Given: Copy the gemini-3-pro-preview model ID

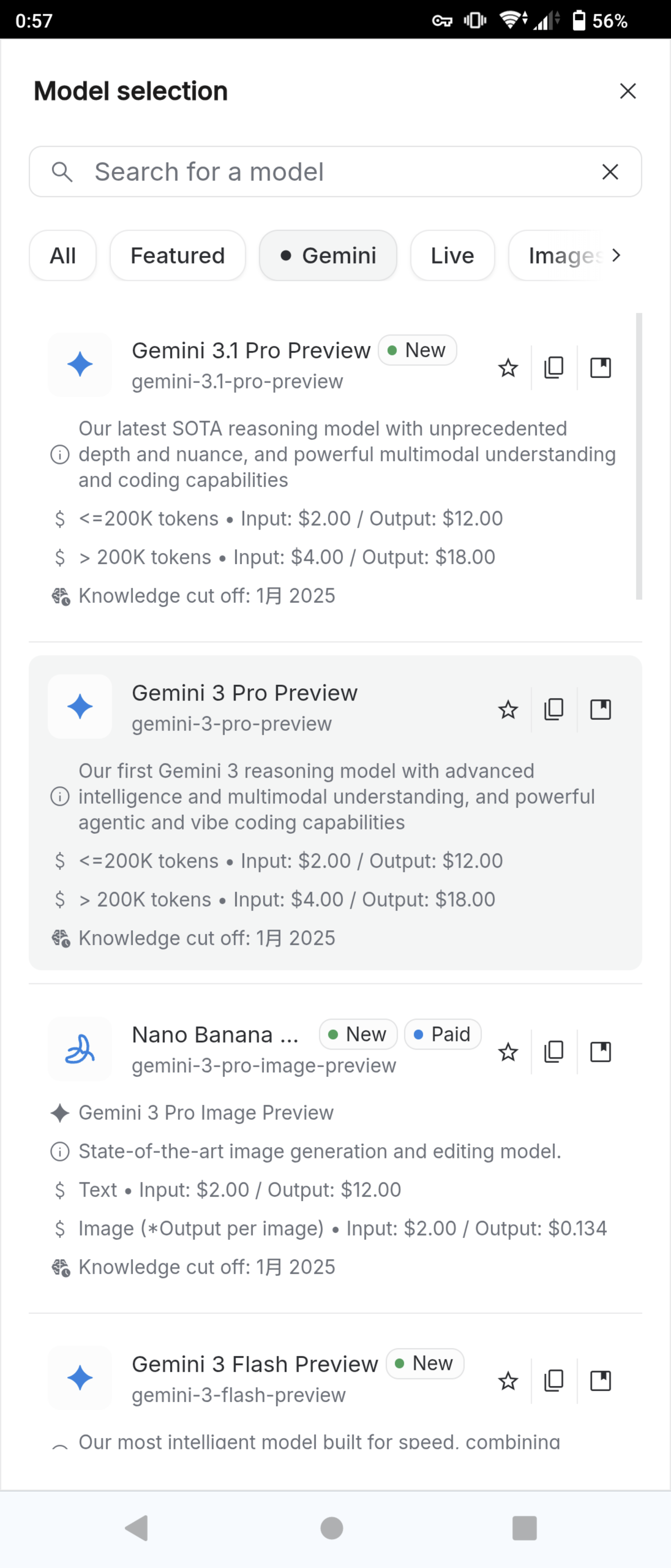Looking at the screenshot, I should tap(553, 710).
